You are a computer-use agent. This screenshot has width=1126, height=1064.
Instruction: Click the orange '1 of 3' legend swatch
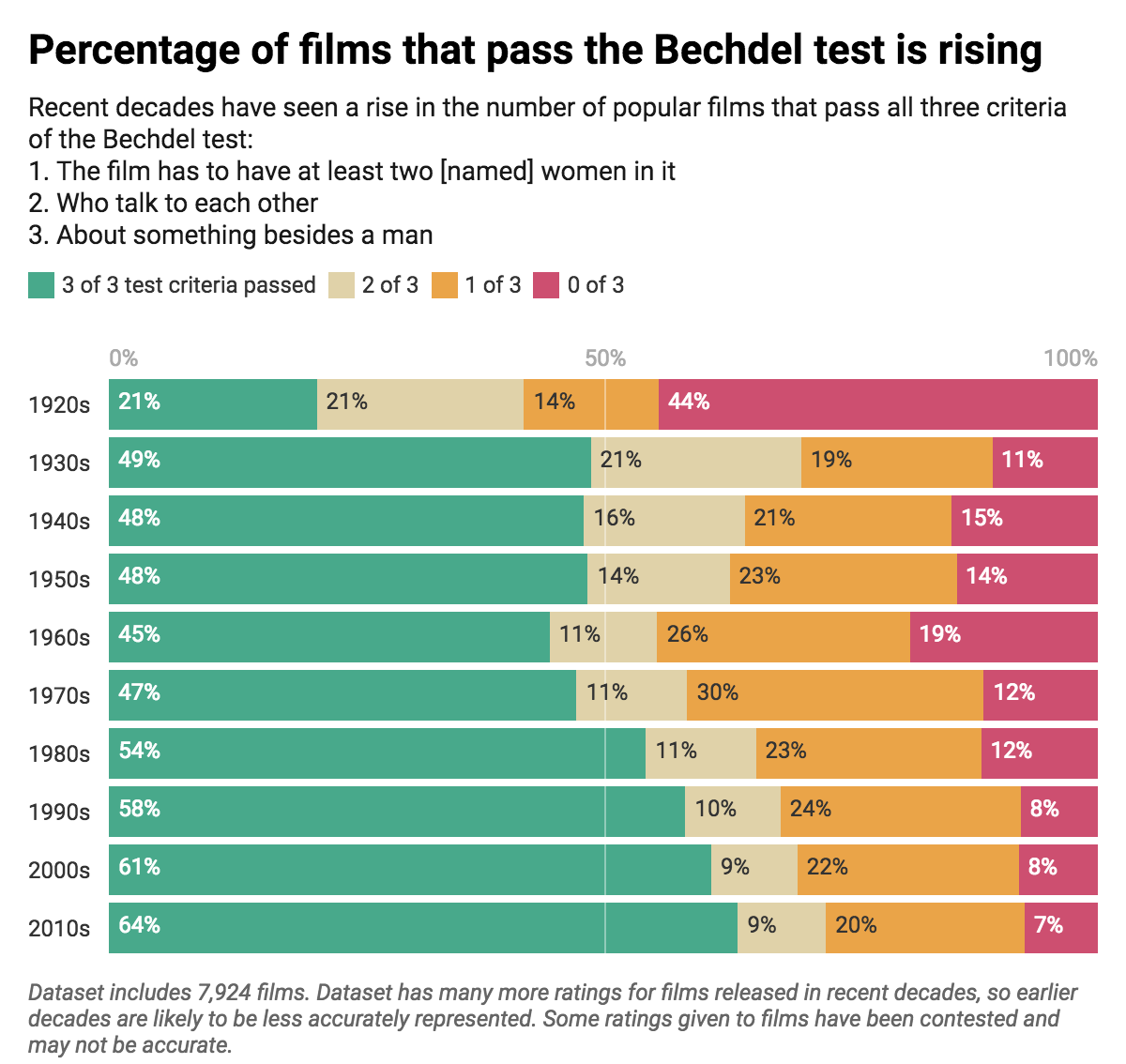coord(444,285)
